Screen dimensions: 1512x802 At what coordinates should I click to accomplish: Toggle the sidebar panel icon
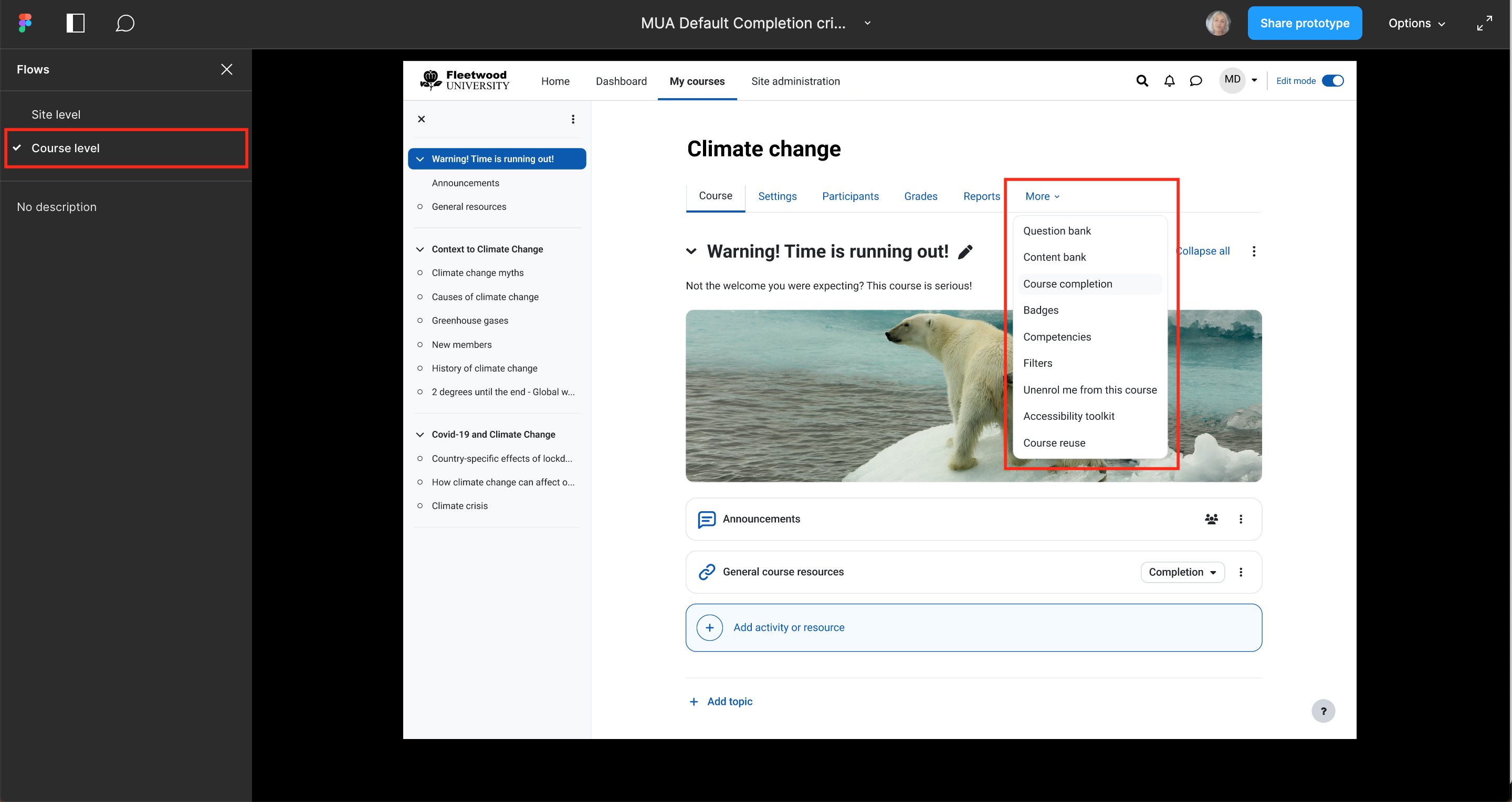click(75, 24)
